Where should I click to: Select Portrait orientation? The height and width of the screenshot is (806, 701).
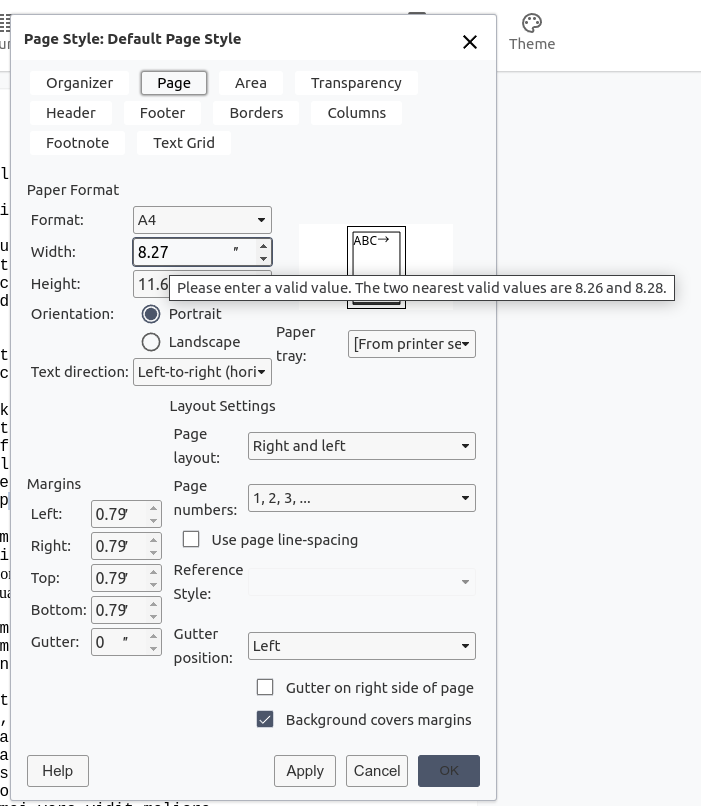point(150,313)
